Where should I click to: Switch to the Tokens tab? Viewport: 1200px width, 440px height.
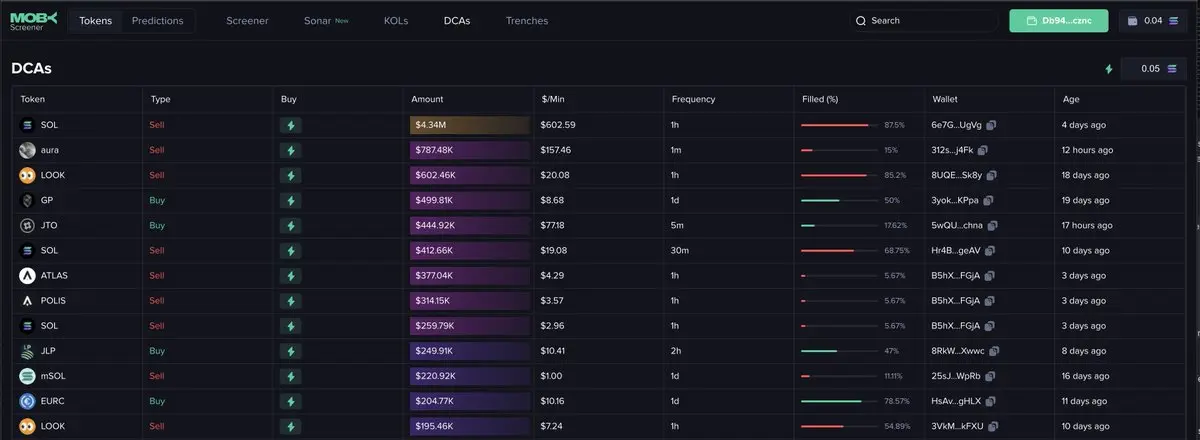96,20
